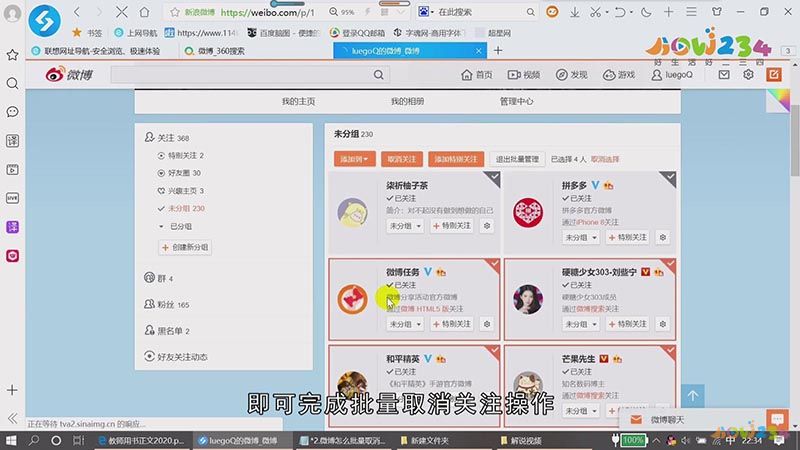The image size is (800, 450).
Task: Open settings gear on 拼多多 card
Action: [662, 237]
